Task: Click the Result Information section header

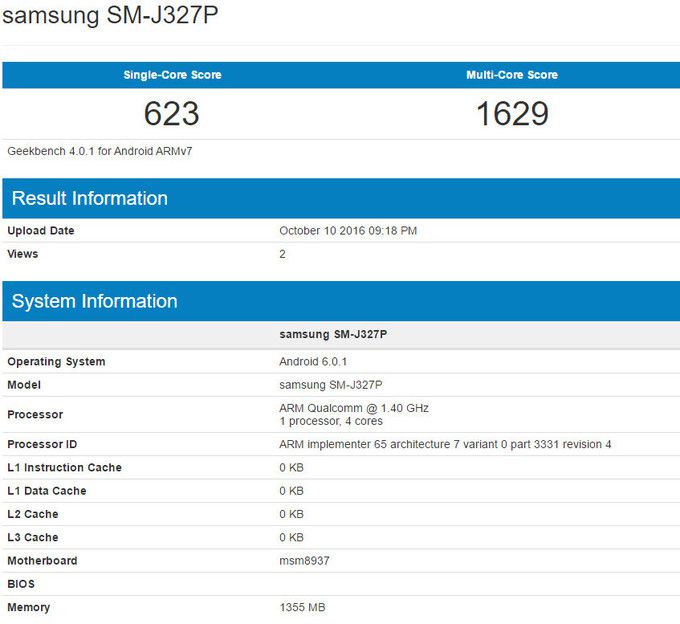Action: (90, 198)
